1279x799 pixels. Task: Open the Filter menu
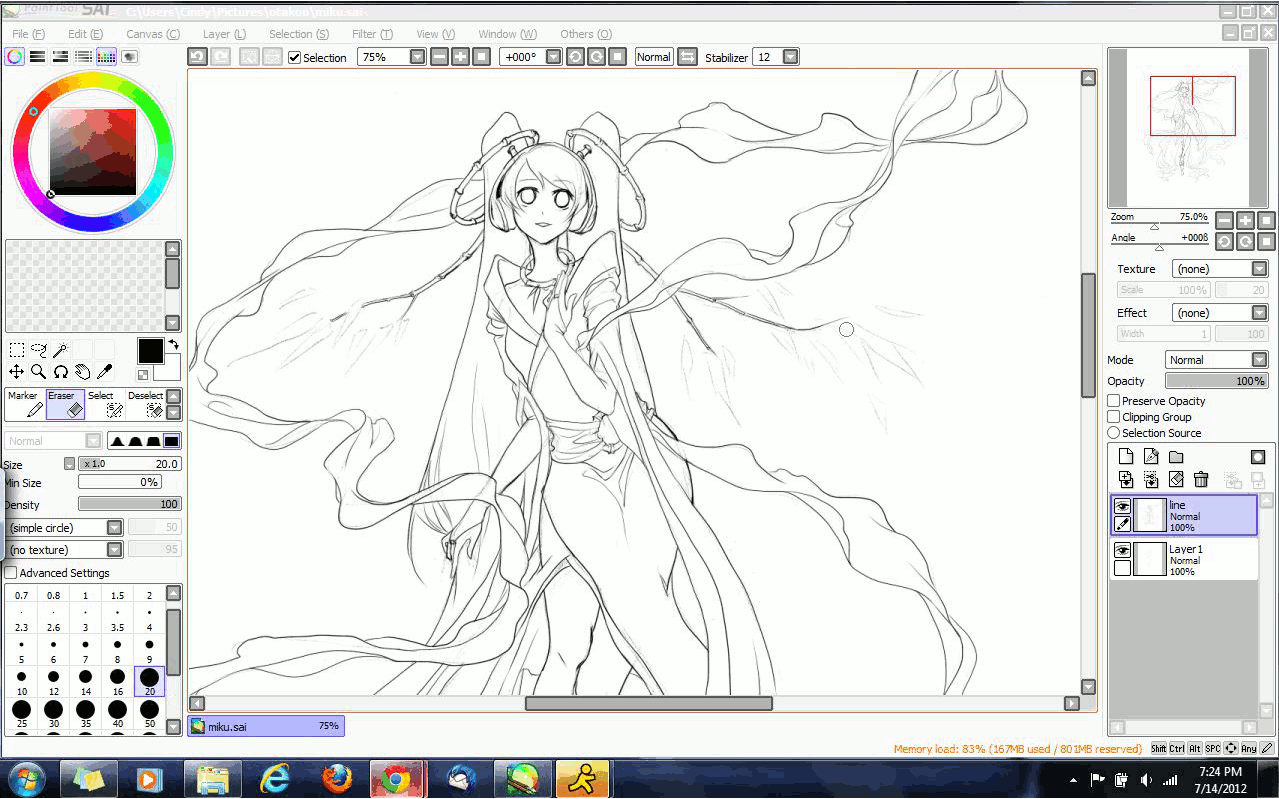pos(371,34)
